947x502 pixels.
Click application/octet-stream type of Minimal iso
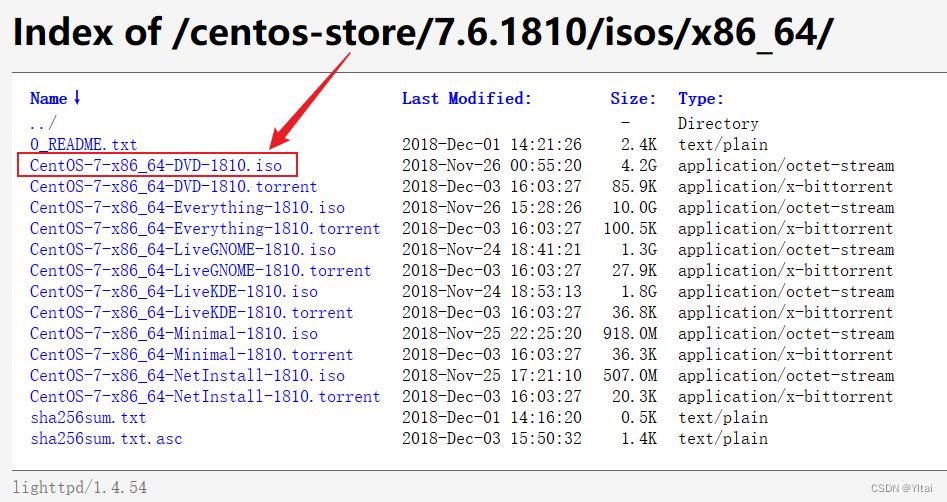coord(786,333)
